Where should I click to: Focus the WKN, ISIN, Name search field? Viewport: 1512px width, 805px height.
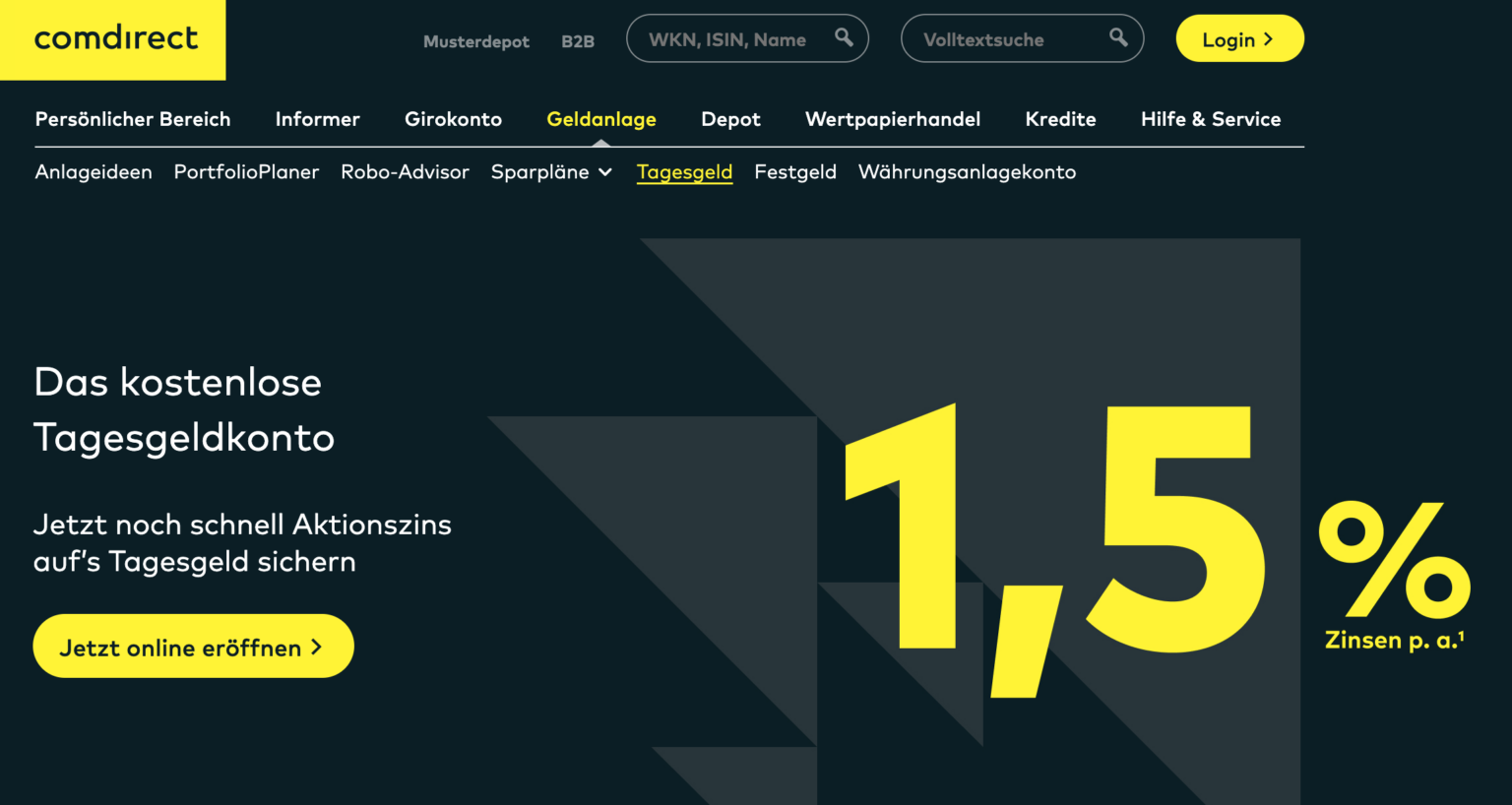(x=747, y=38)
